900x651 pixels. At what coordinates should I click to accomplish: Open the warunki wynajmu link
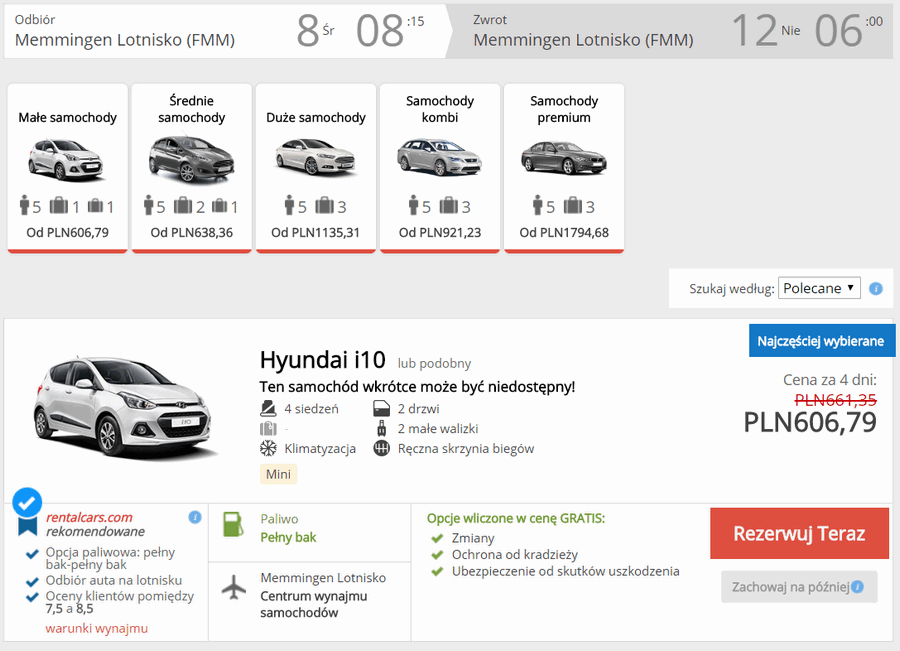96,629
